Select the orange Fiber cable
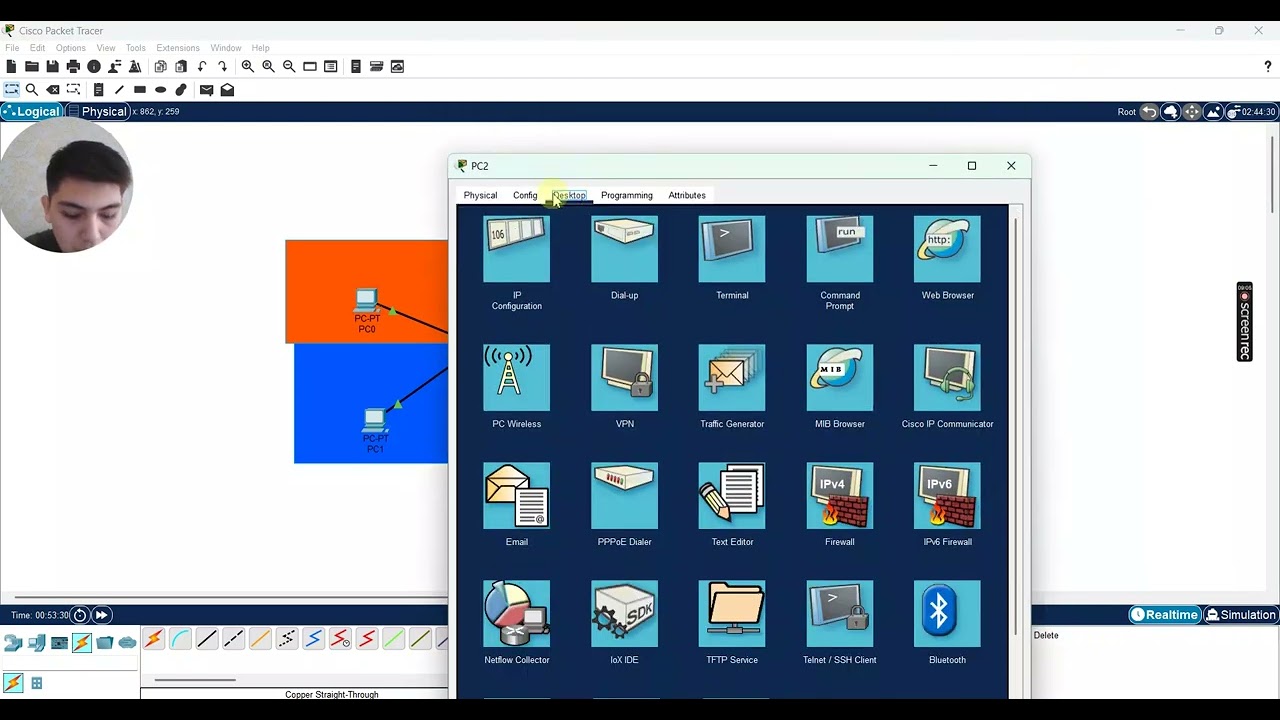The height and width of the screenshot is (720, 1280). [260, 639]
